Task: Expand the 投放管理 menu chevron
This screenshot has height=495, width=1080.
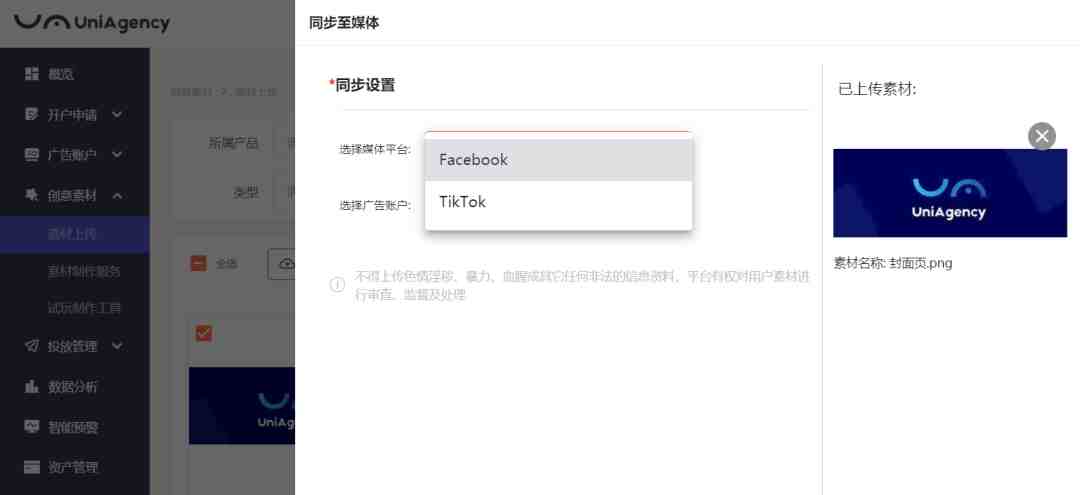Action: point(117,346)
